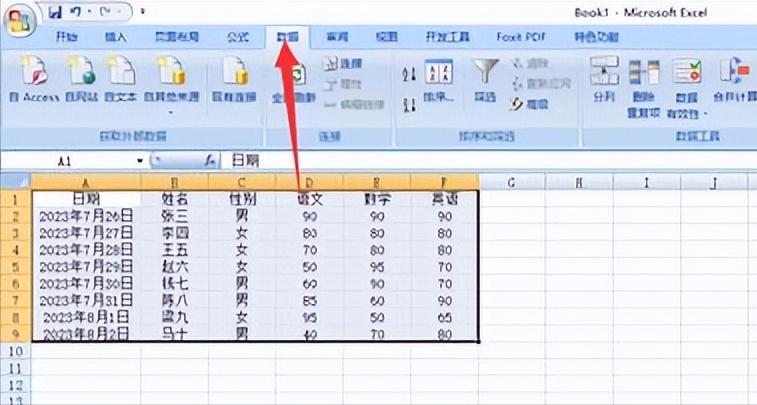Select row 5 header
This screenshot has height=405, width=757.
tap(15, 266)
